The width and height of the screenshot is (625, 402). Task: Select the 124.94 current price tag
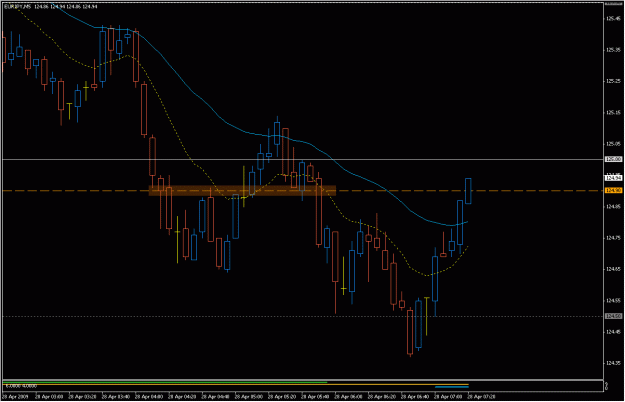tap(613, 178)
